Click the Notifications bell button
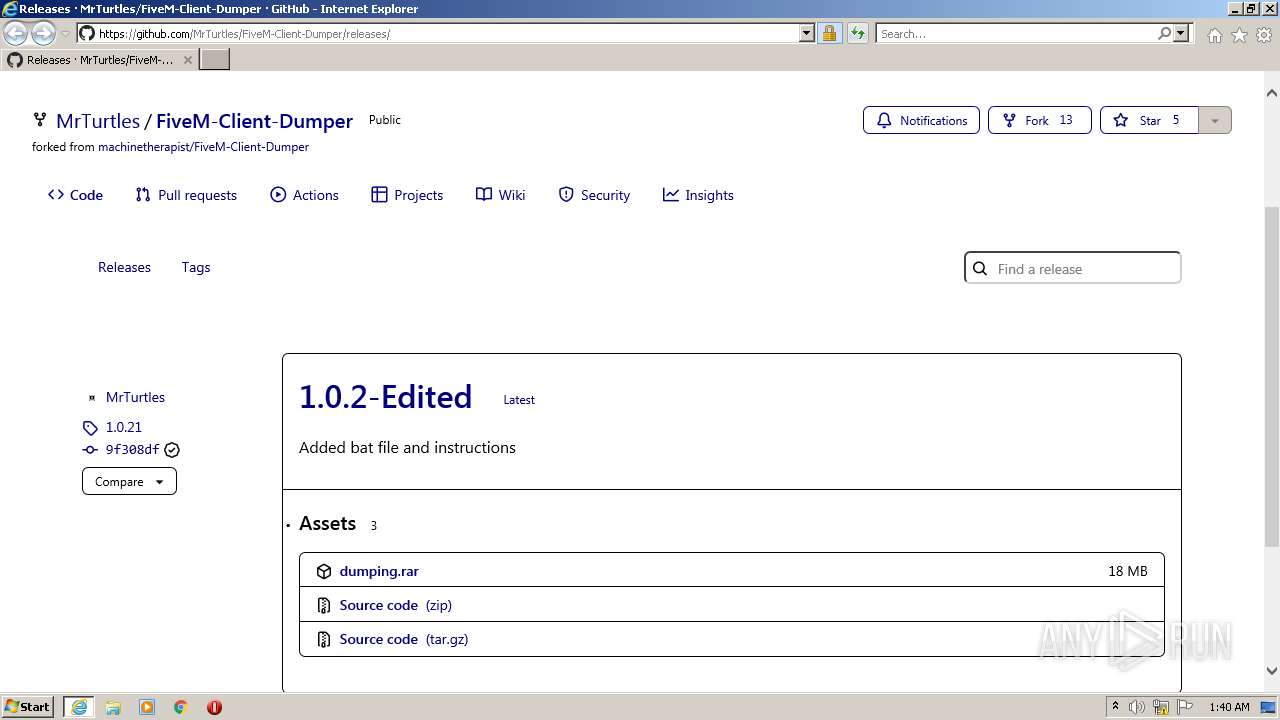 point(921,120)
